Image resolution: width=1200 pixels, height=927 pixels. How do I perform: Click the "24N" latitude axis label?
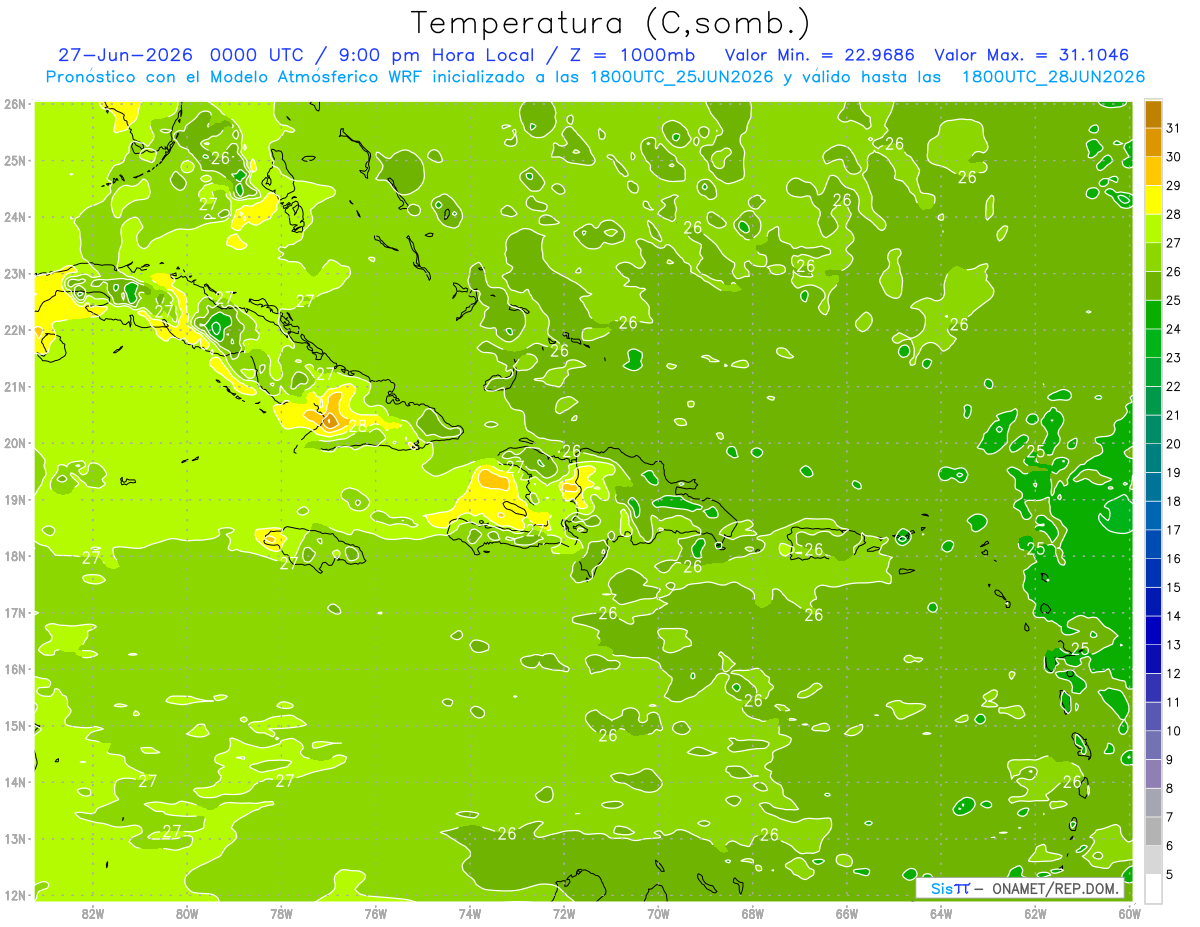tap(15, 217)
